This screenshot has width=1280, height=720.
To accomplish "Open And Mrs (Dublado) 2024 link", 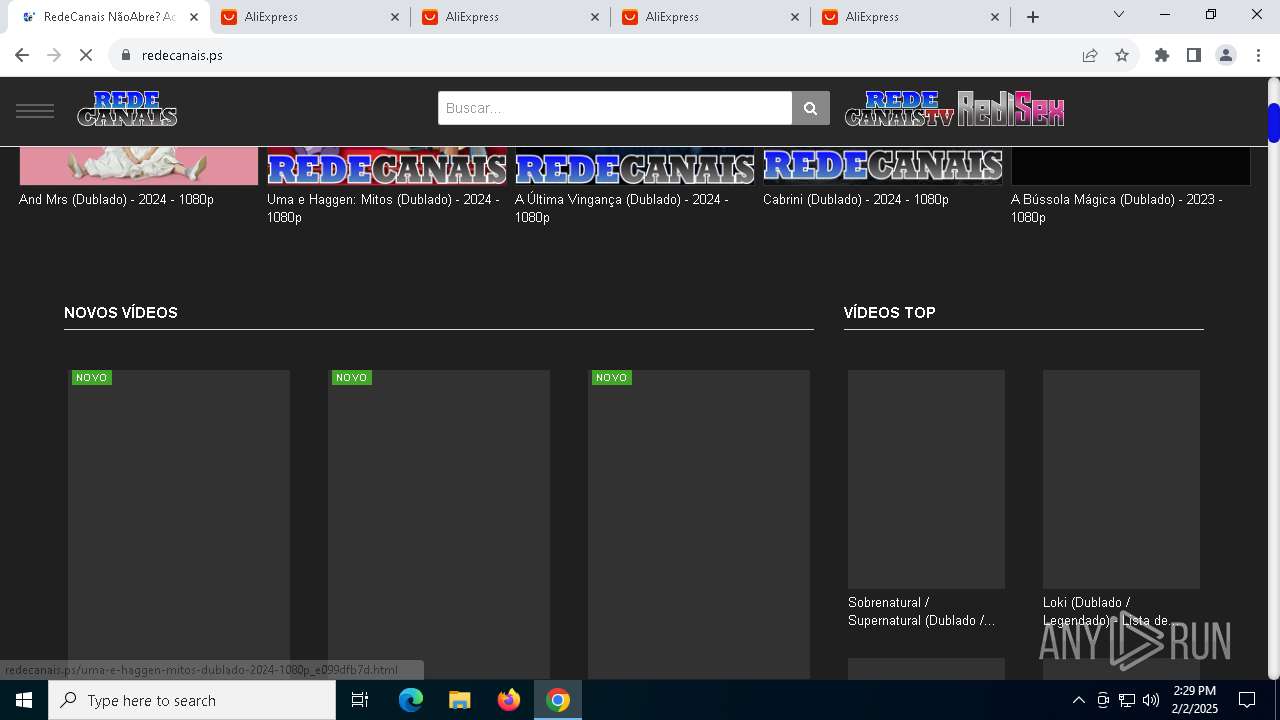I will (x=116, y=199).
